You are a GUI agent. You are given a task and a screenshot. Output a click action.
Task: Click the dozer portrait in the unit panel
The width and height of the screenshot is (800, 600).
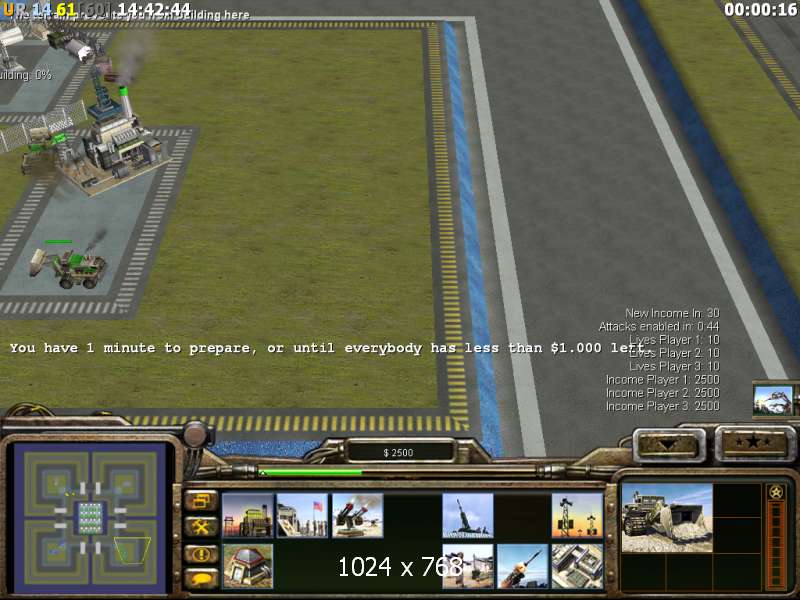pyautogui.click(x=667, y=518)
